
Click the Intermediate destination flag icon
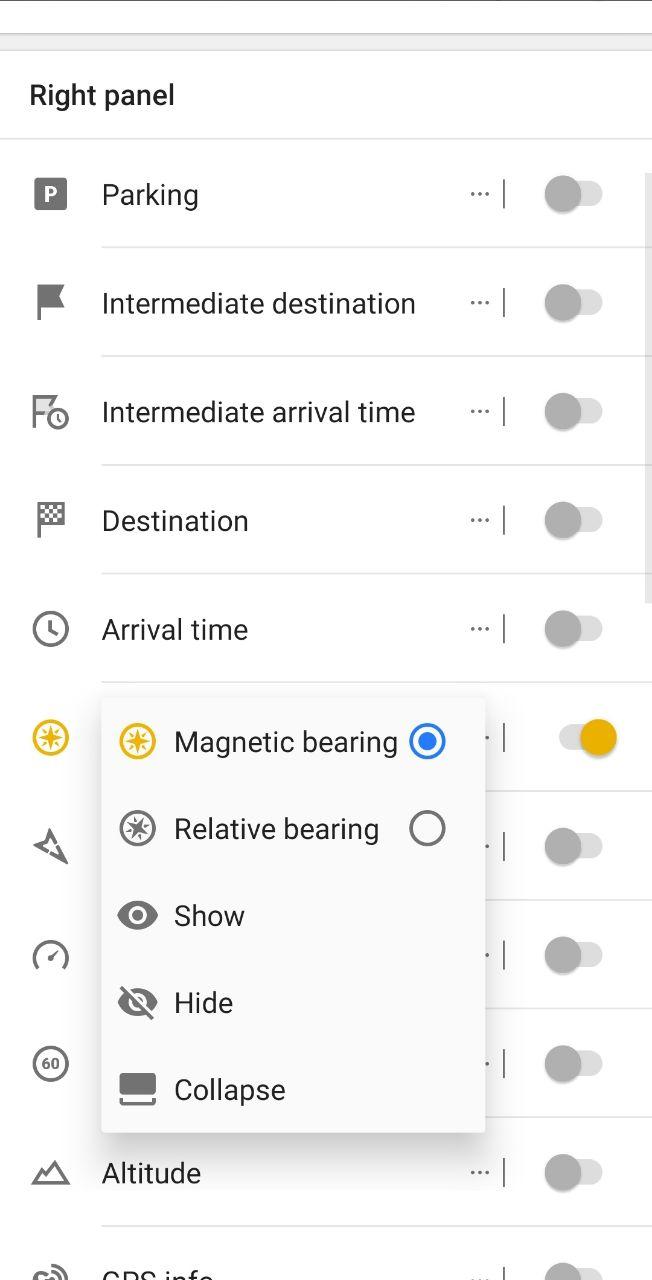(x=50, y=302)
